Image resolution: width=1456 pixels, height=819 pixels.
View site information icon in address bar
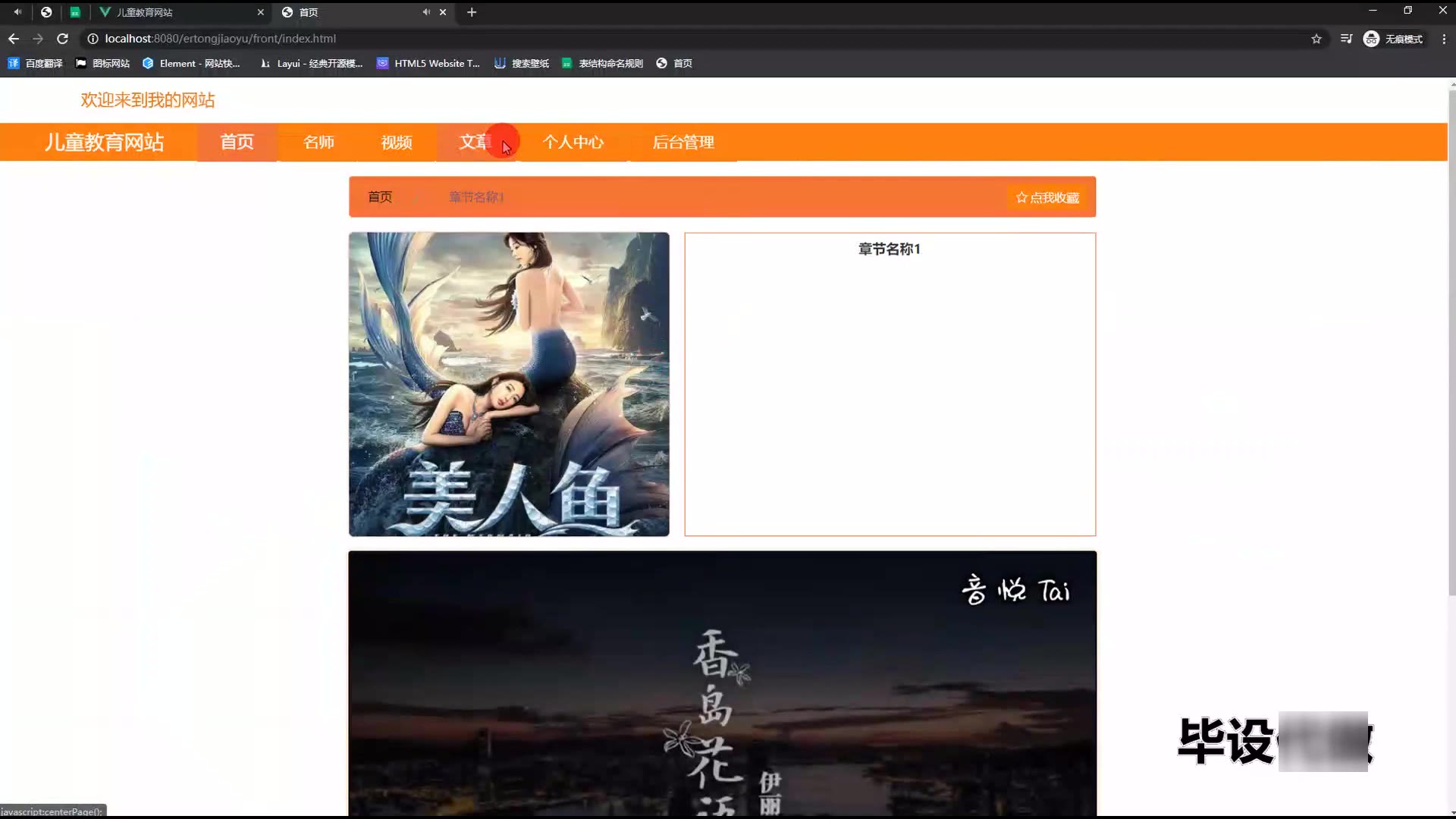pyautogui.click(x=93, y=39)
